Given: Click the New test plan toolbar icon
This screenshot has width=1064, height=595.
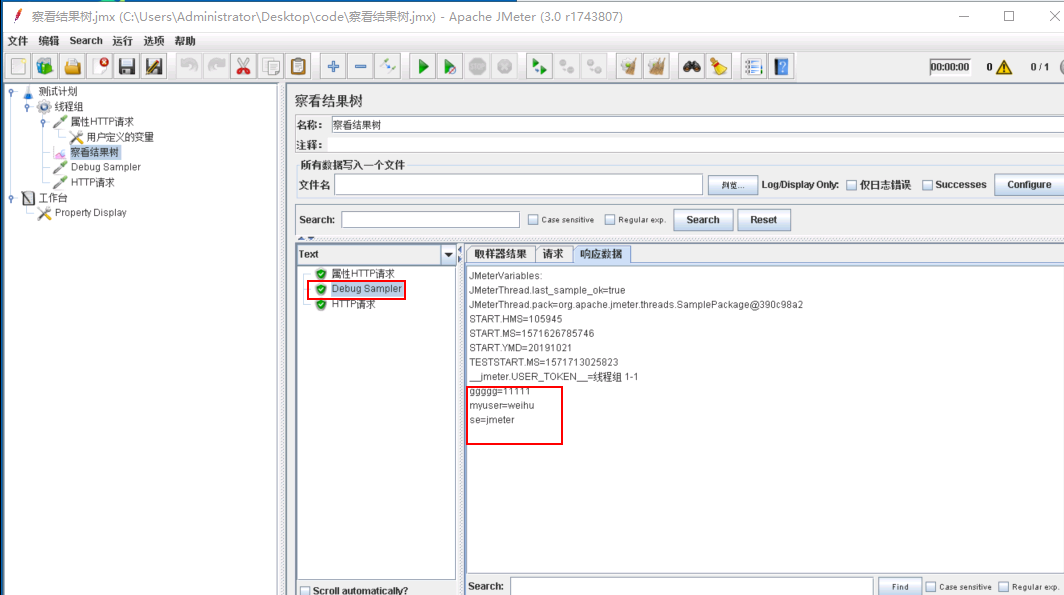Looking at the screenshot, I should pyautogui.click(x=18, y=66).
